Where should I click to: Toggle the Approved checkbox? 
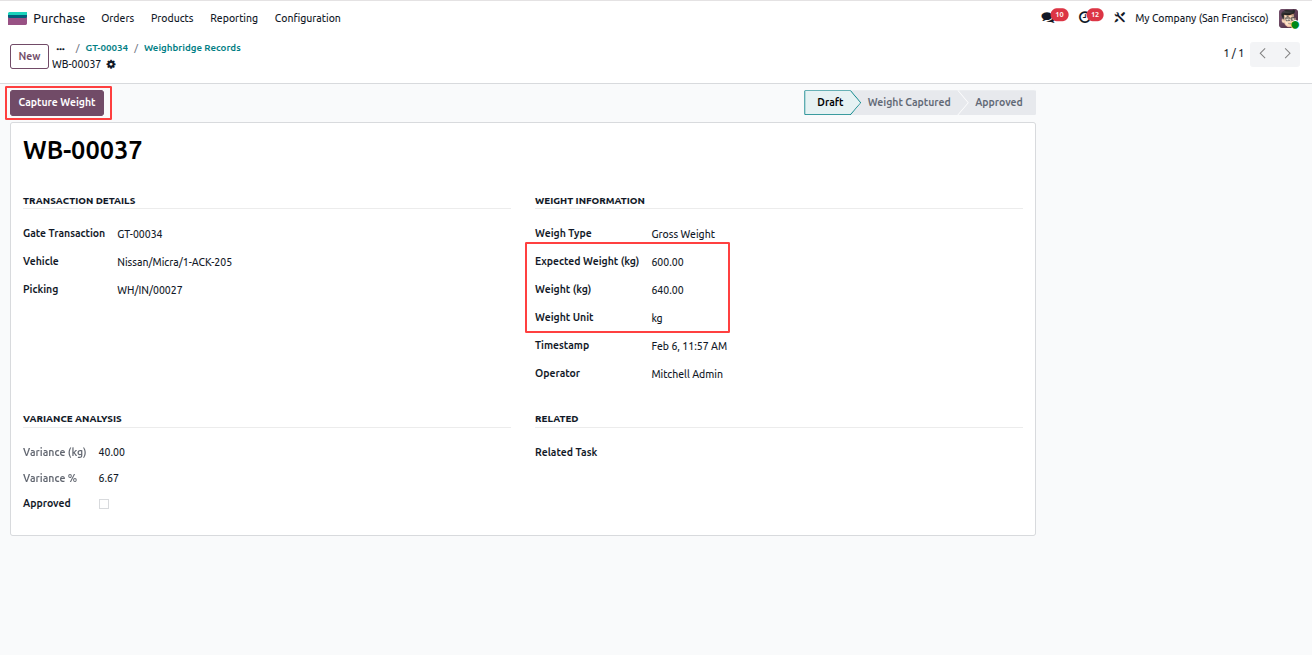[104, 504]
